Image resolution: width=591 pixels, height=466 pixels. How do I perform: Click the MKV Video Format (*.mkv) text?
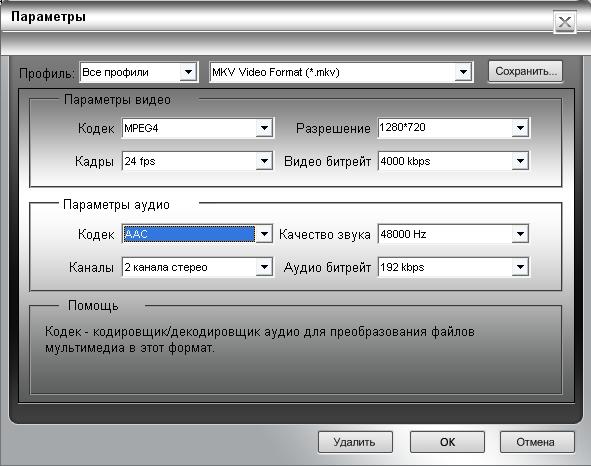coord(276,72)
